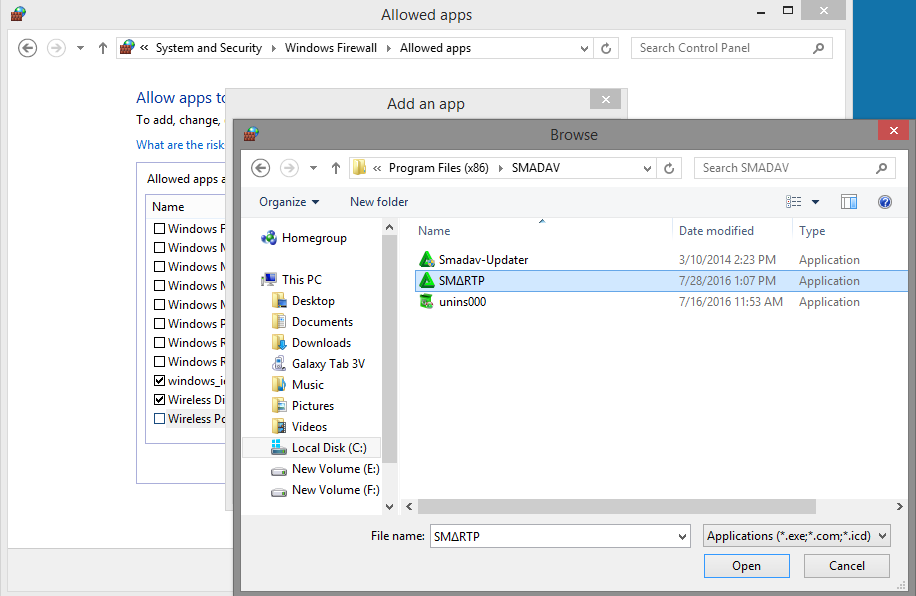Open recent locations in Allowed apps window
The width and height of the screenshot is (916, 596).
(x=80, y=48)
